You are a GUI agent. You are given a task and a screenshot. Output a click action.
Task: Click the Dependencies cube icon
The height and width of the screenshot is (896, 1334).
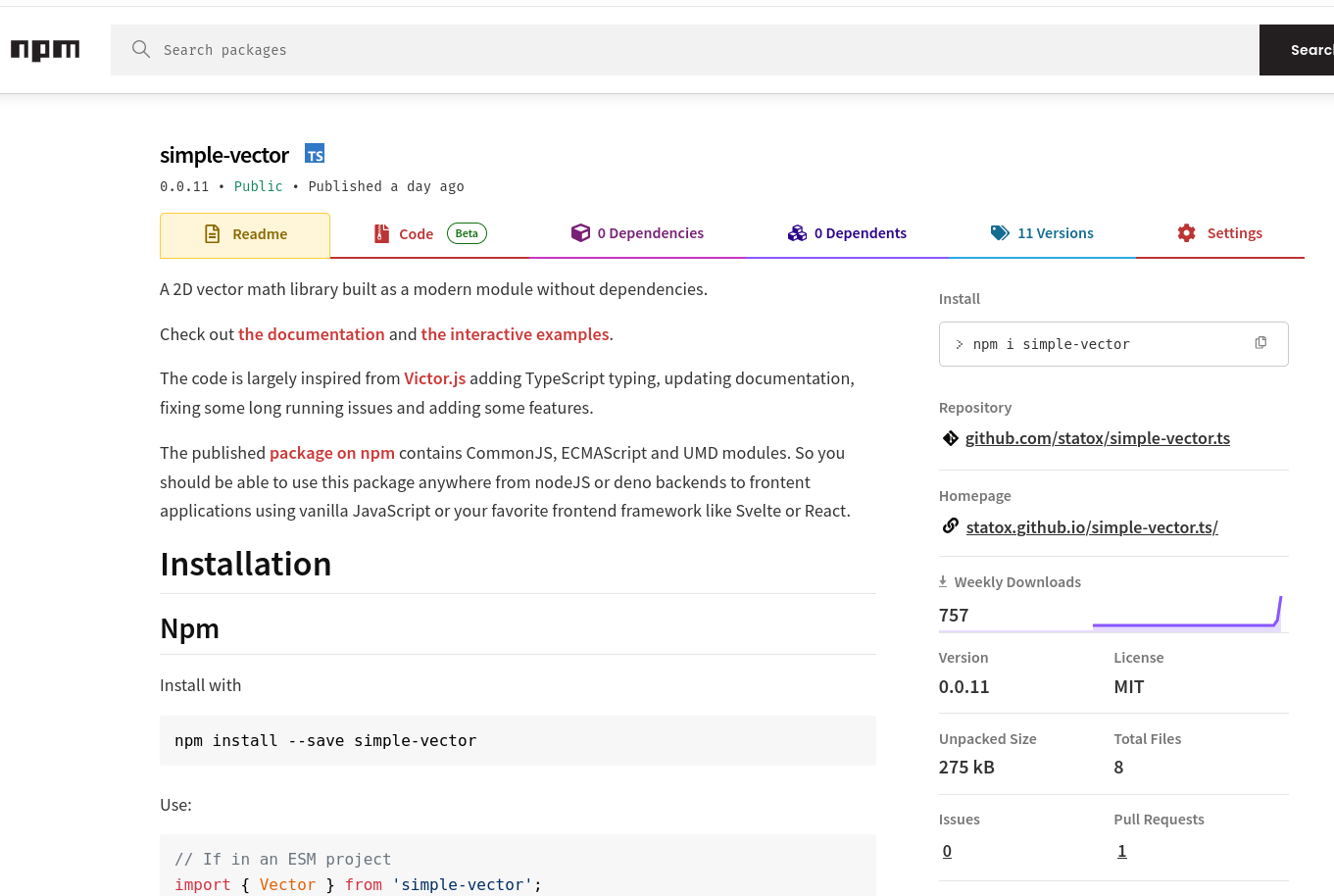(x=580, y=232)
